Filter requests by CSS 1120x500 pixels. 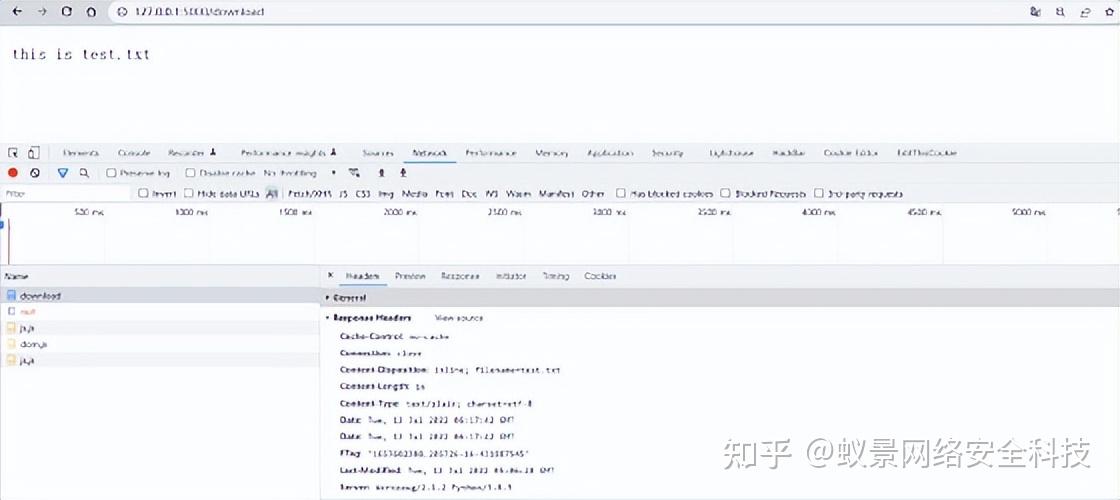pos(363,193)
